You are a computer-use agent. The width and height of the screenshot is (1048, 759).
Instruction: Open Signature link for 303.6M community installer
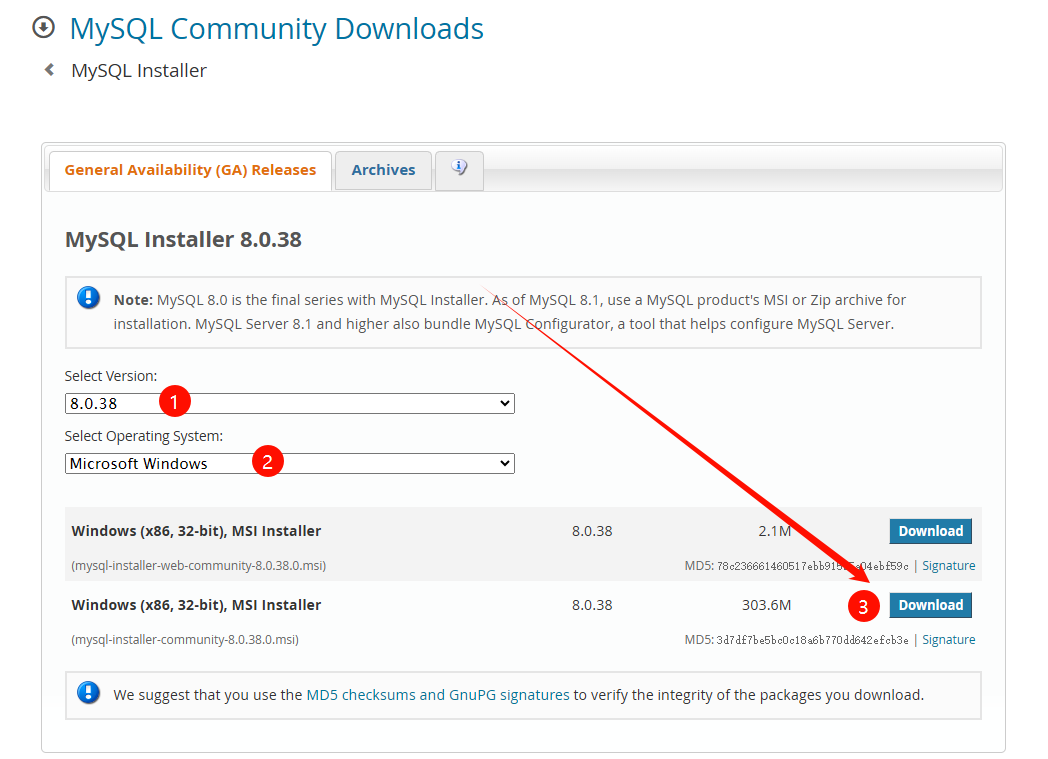point(948,640)
